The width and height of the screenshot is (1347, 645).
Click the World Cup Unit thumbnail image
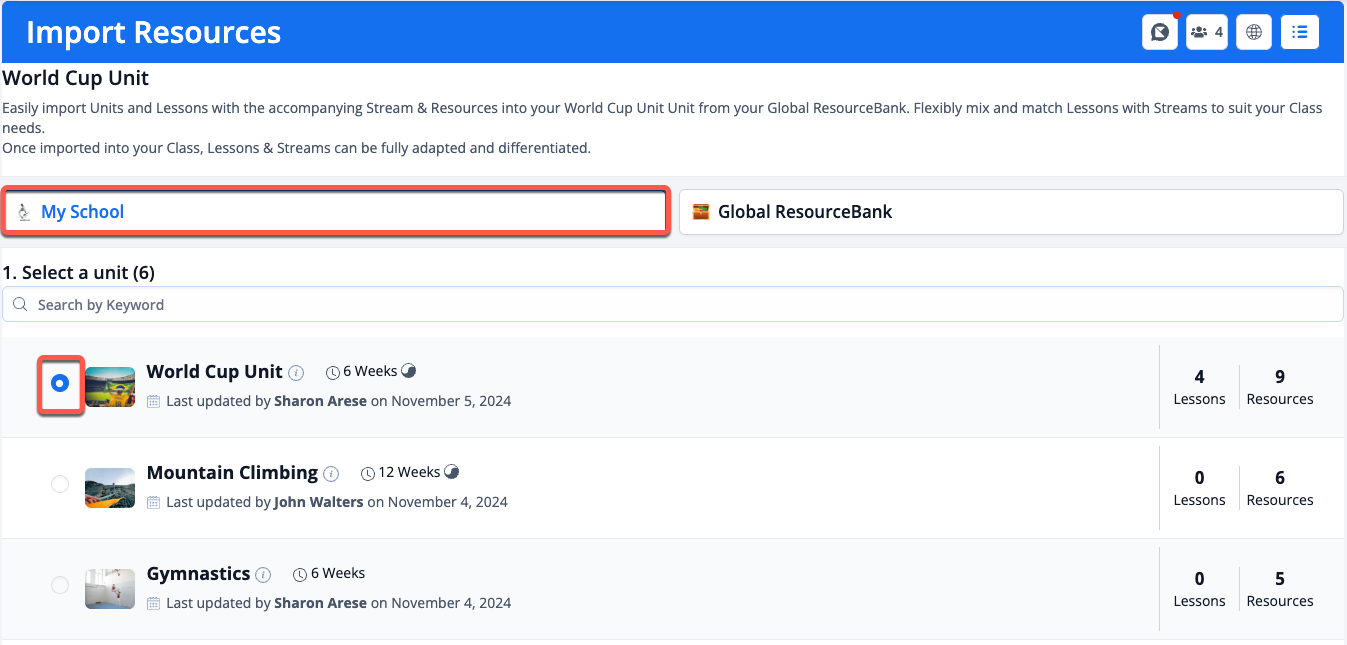click(110, 387)
